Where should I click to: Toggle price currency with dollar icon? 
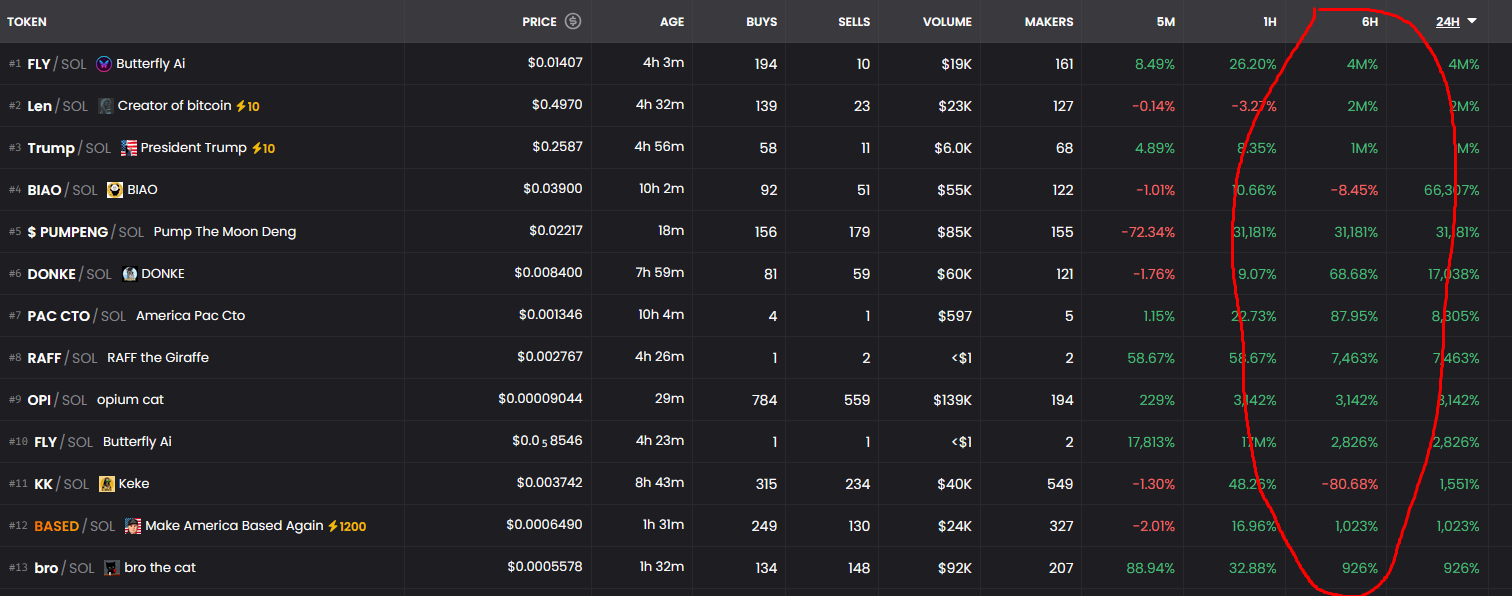[x=573, y=21]
